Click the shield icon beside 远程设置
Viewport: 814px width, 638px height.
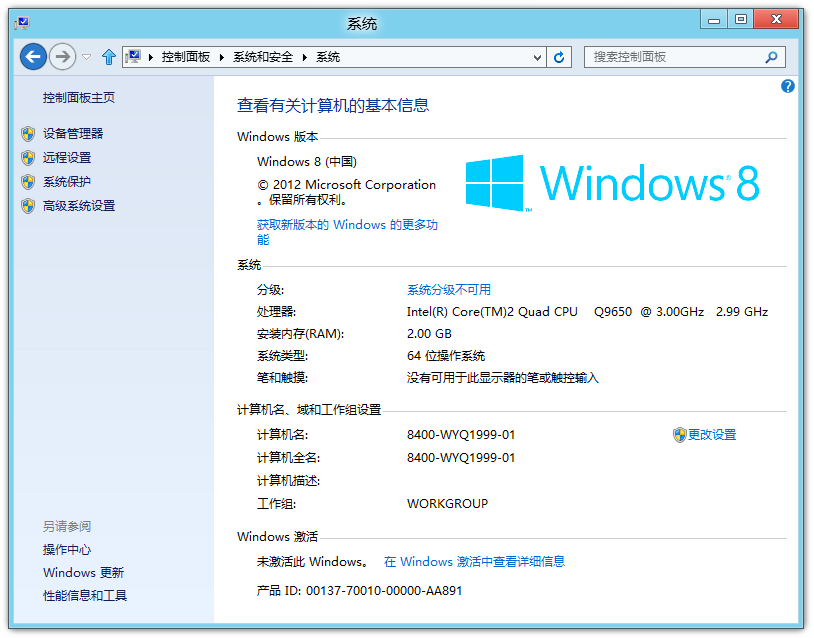point(28,158)
